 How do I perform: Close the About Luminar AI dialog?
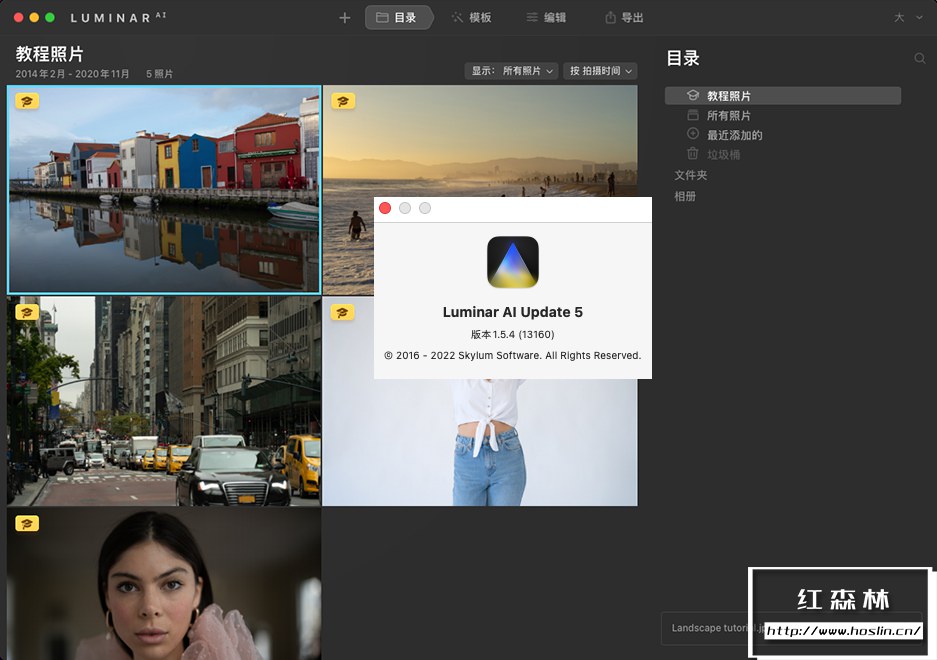tap(385, 208)
